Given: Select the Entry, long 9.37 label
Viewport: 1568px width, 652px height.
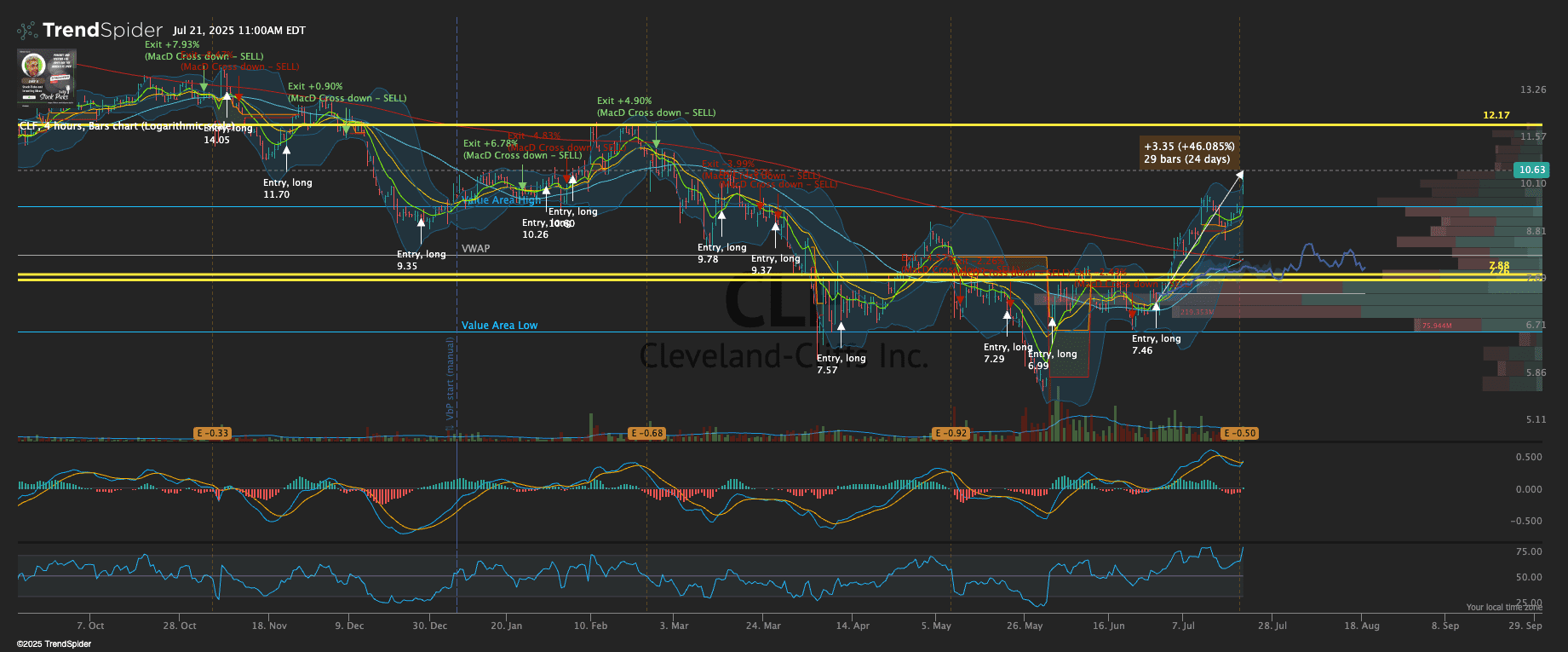Looking at the screenshot, I should tap(776, 264).
